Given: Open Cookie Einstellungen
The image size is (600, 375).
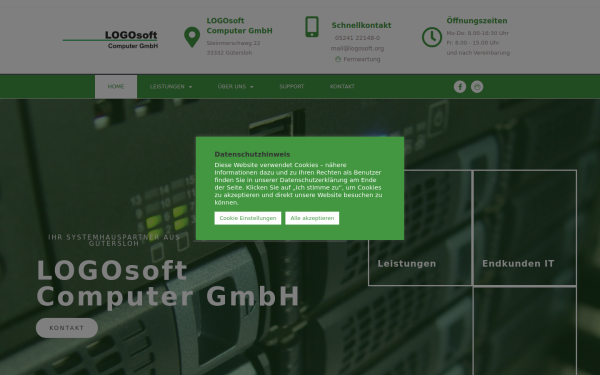Looking at the screenshot, I should (x=248, y=218).
